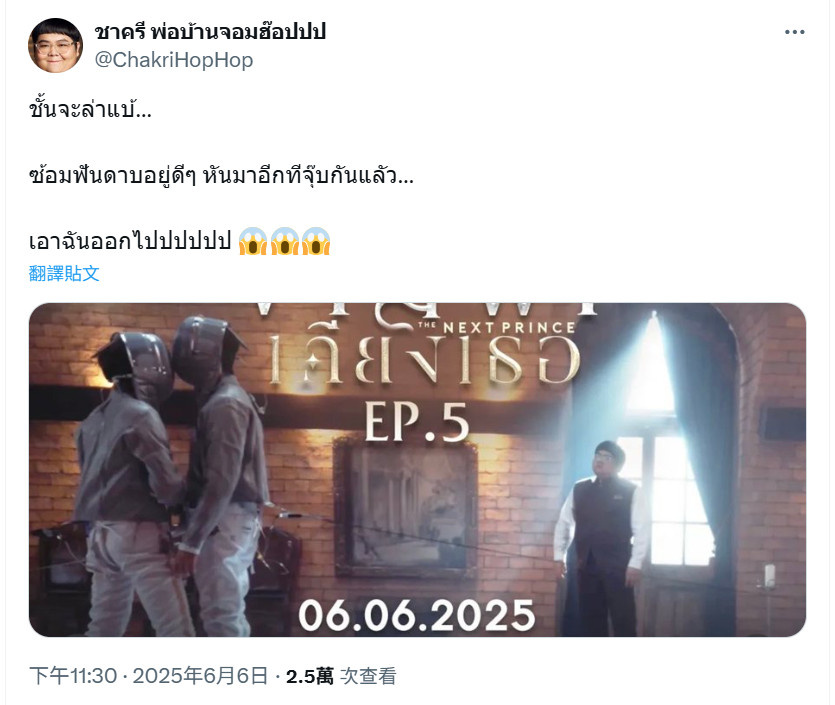Select the first screaming face emoji
This screenshot has height=705, width=835.
pyautogui.click(x=252, y=241)
